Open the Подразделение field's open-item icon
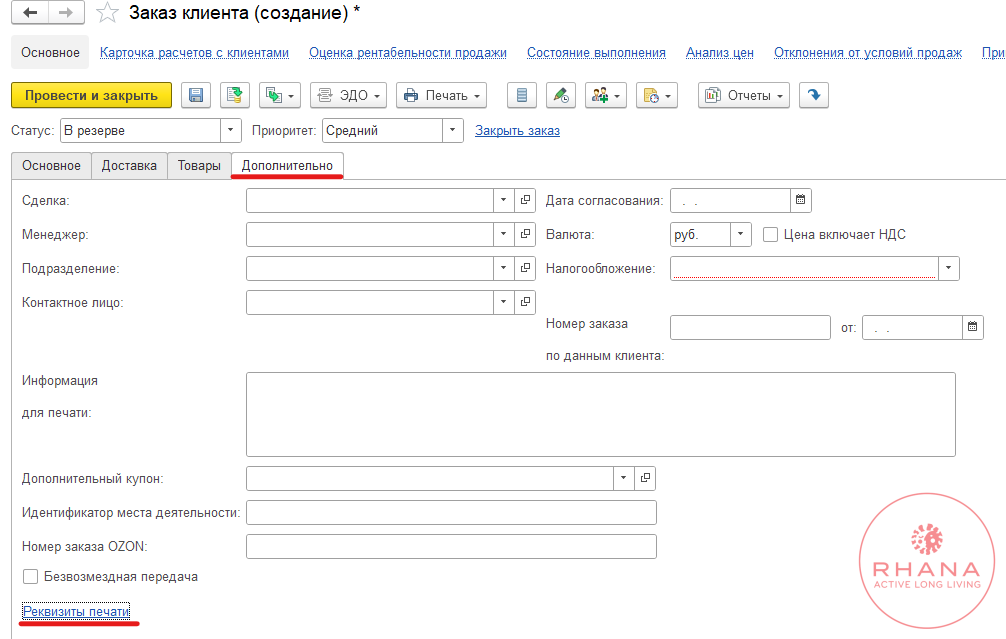This screenshot has width=1006, height=639. click(x=525, y=268)
